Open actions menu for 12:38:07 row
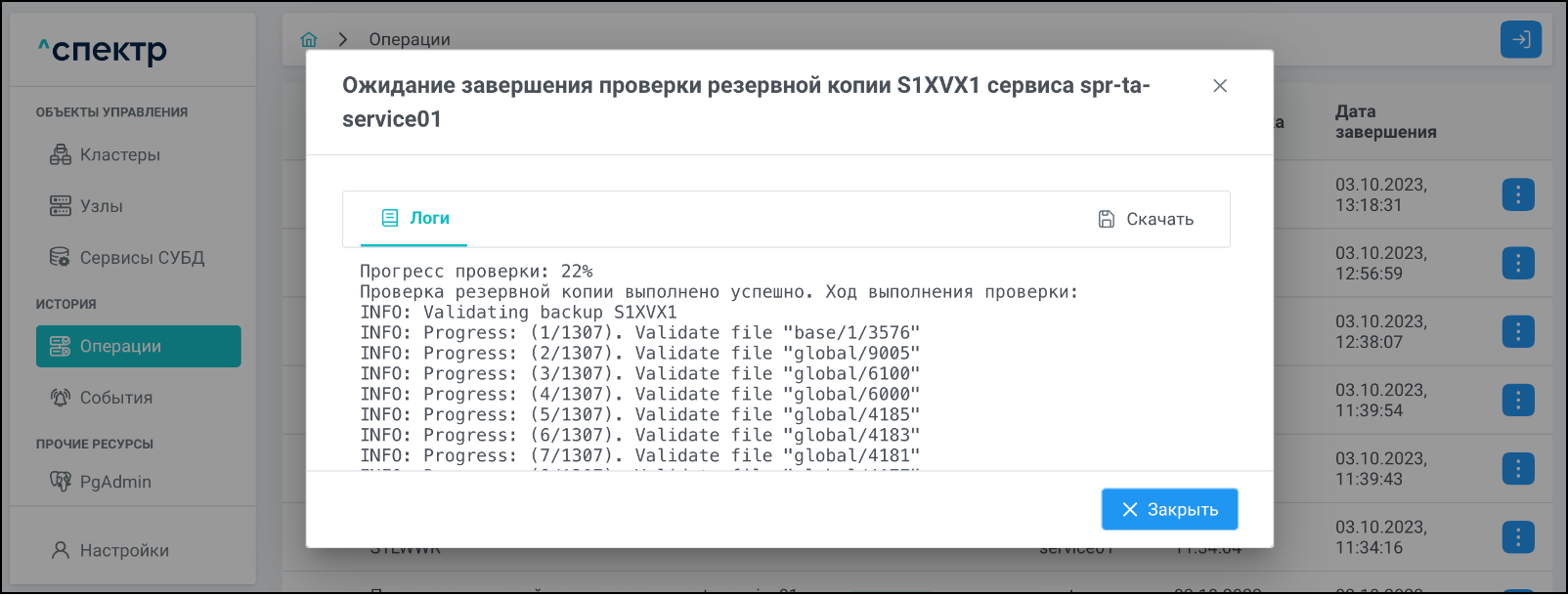This screenshot has width=1568, height=596. coord(1518,331)
